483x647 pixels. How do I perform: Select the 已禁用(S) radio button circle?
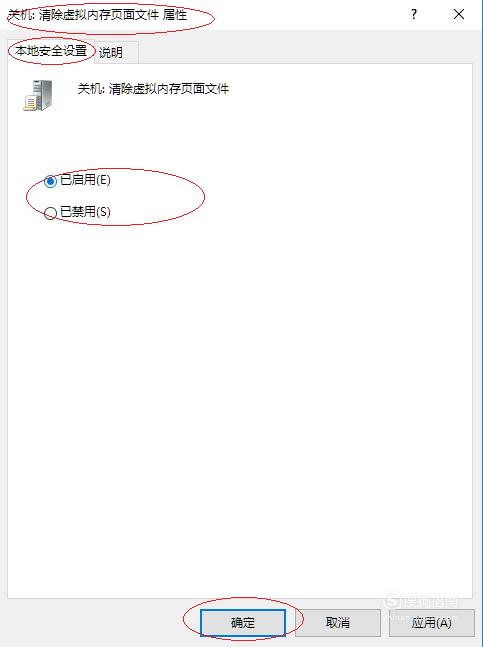50,213
